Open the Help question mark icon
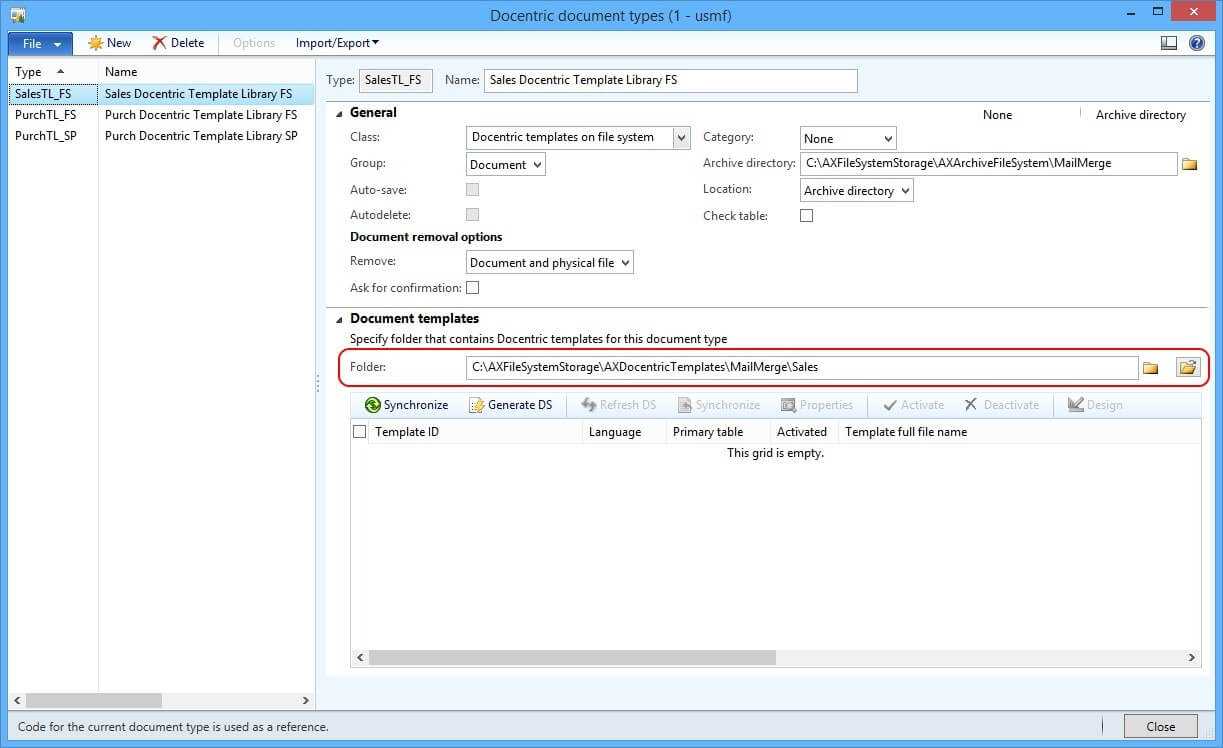This screenshot has width=1223, height=748. pos(1196,43)
